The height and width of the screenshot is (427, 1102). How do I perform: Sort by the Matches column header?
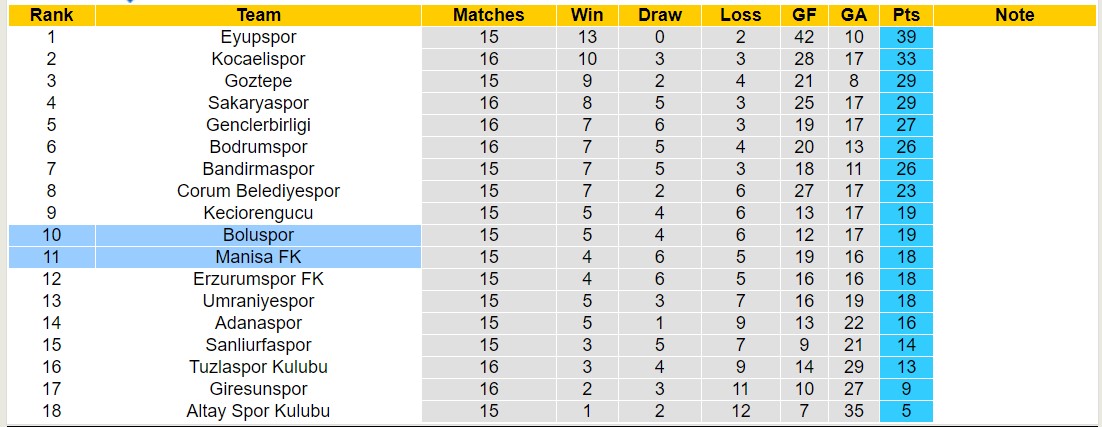click(x=488, y=15)
